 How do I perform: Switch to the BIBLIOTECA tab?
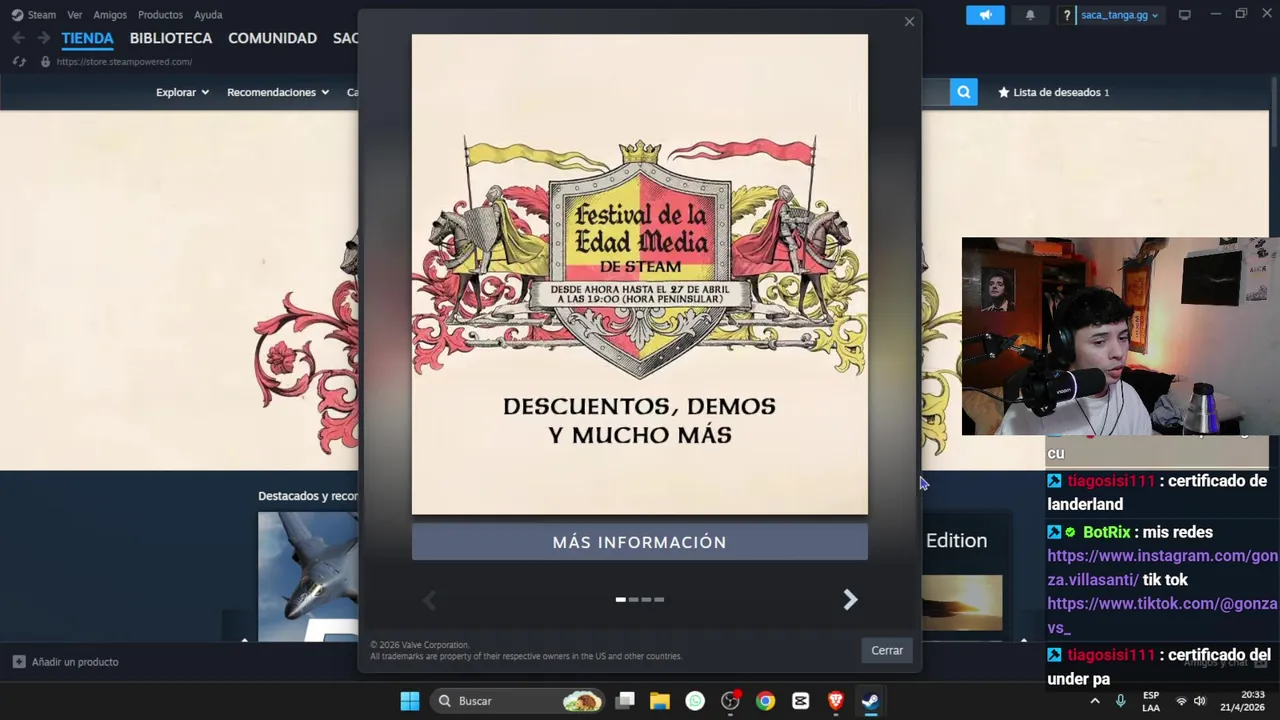(x=171, y=38)
